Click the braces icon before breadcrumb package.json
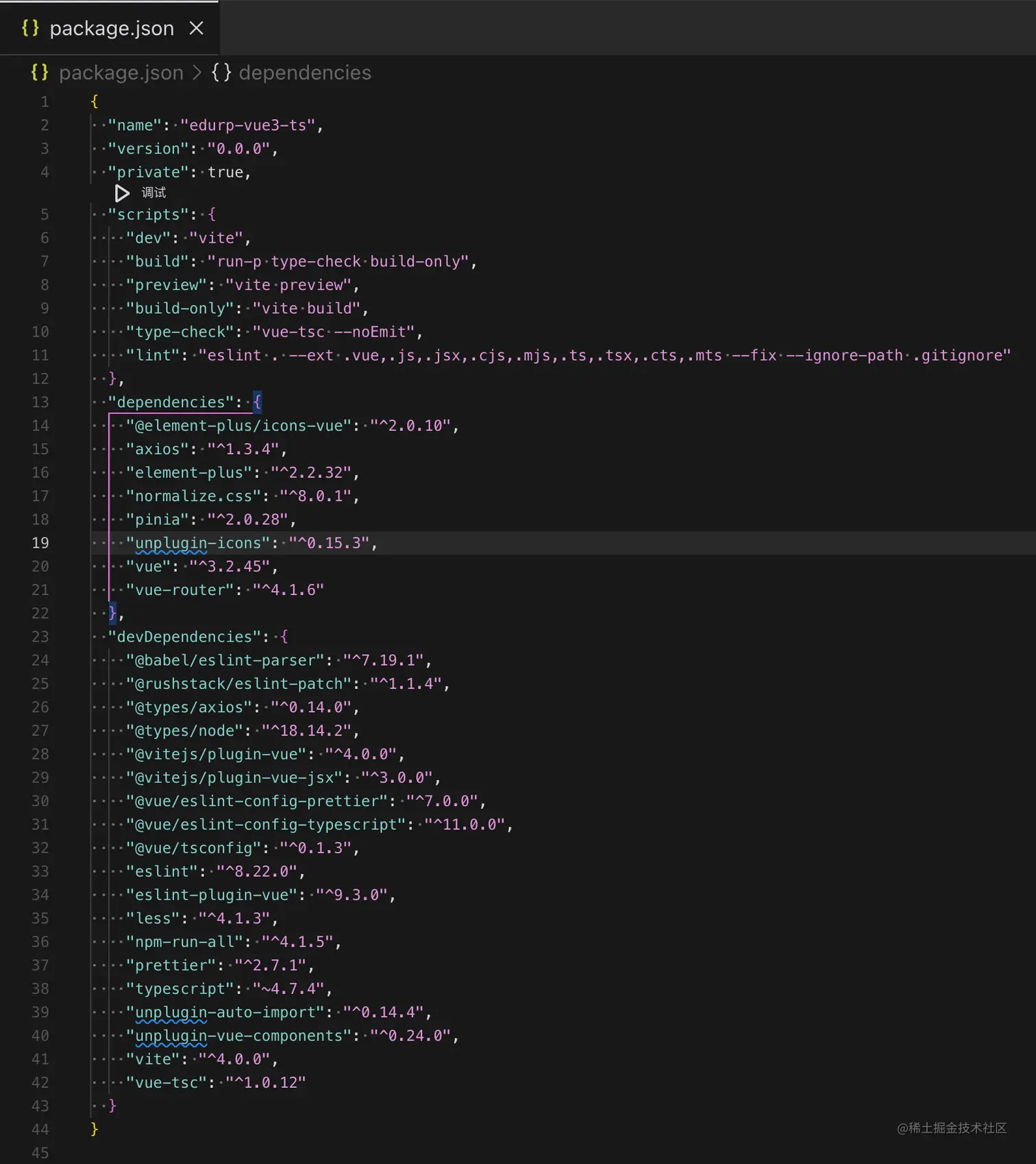 click(x=40, y=73)
